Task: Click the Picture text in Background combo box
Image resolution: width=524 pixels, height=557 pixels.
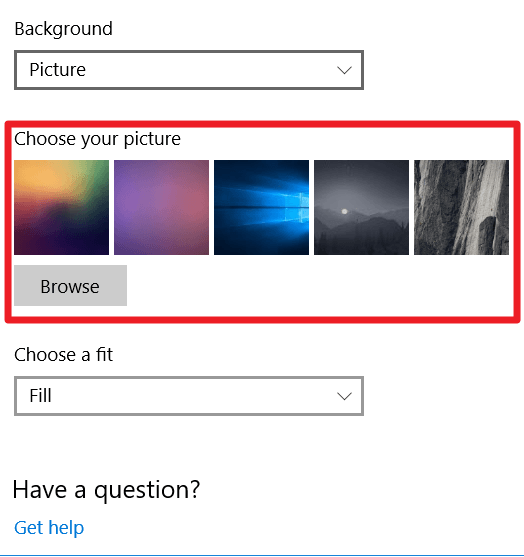Action: [x=58, y=70]
